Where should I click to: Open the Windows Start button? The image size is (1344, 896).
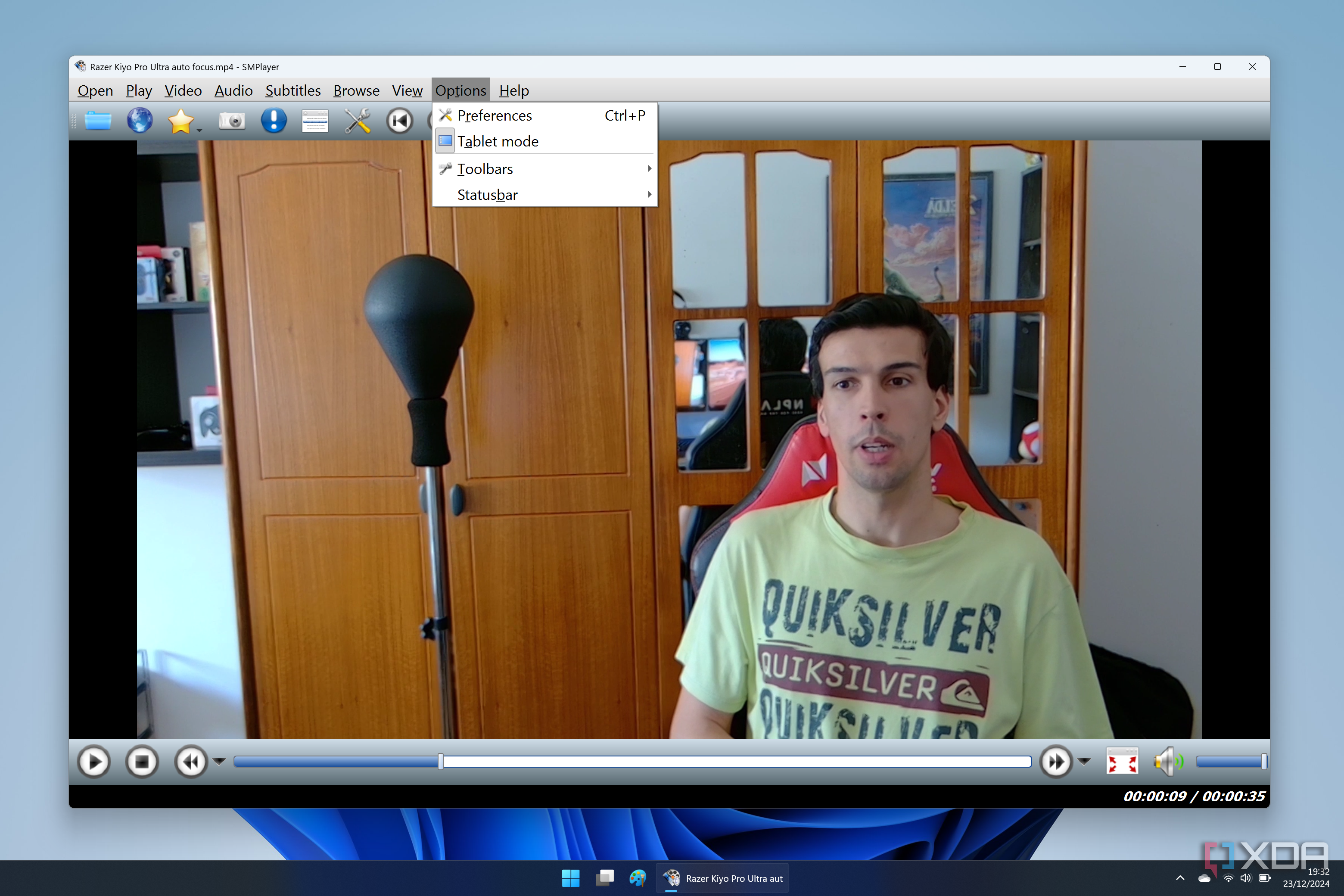570,878
